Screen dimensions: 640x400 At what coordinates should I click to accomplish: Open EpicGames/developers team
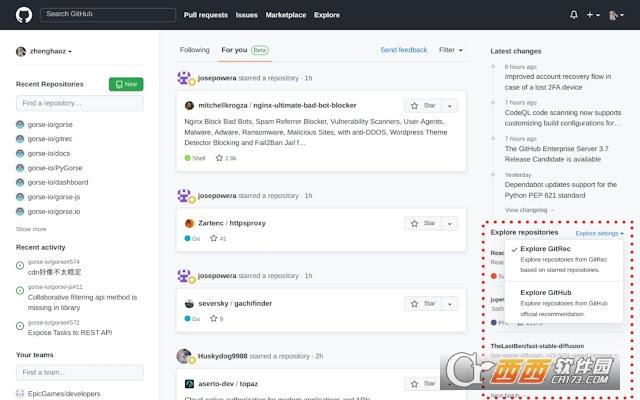coord(64,394)
